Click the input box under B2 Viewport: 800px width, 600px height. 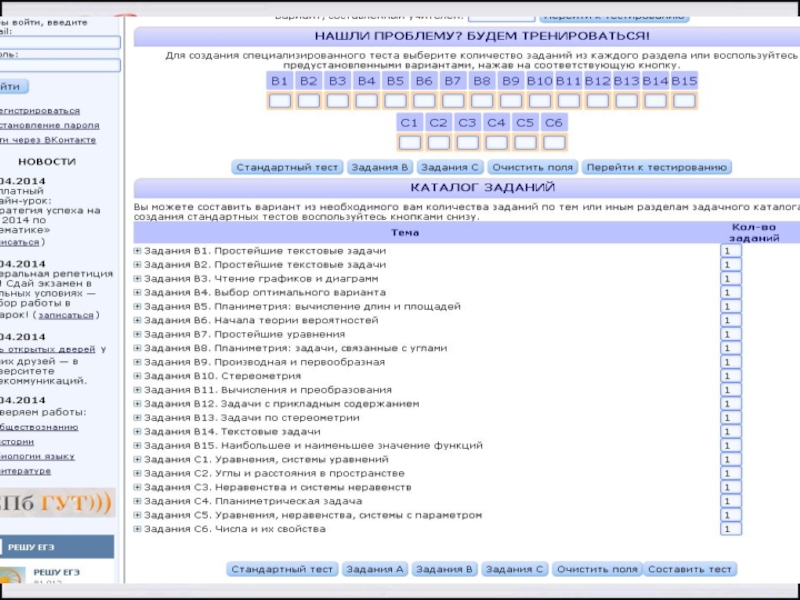tap(309, 101)
